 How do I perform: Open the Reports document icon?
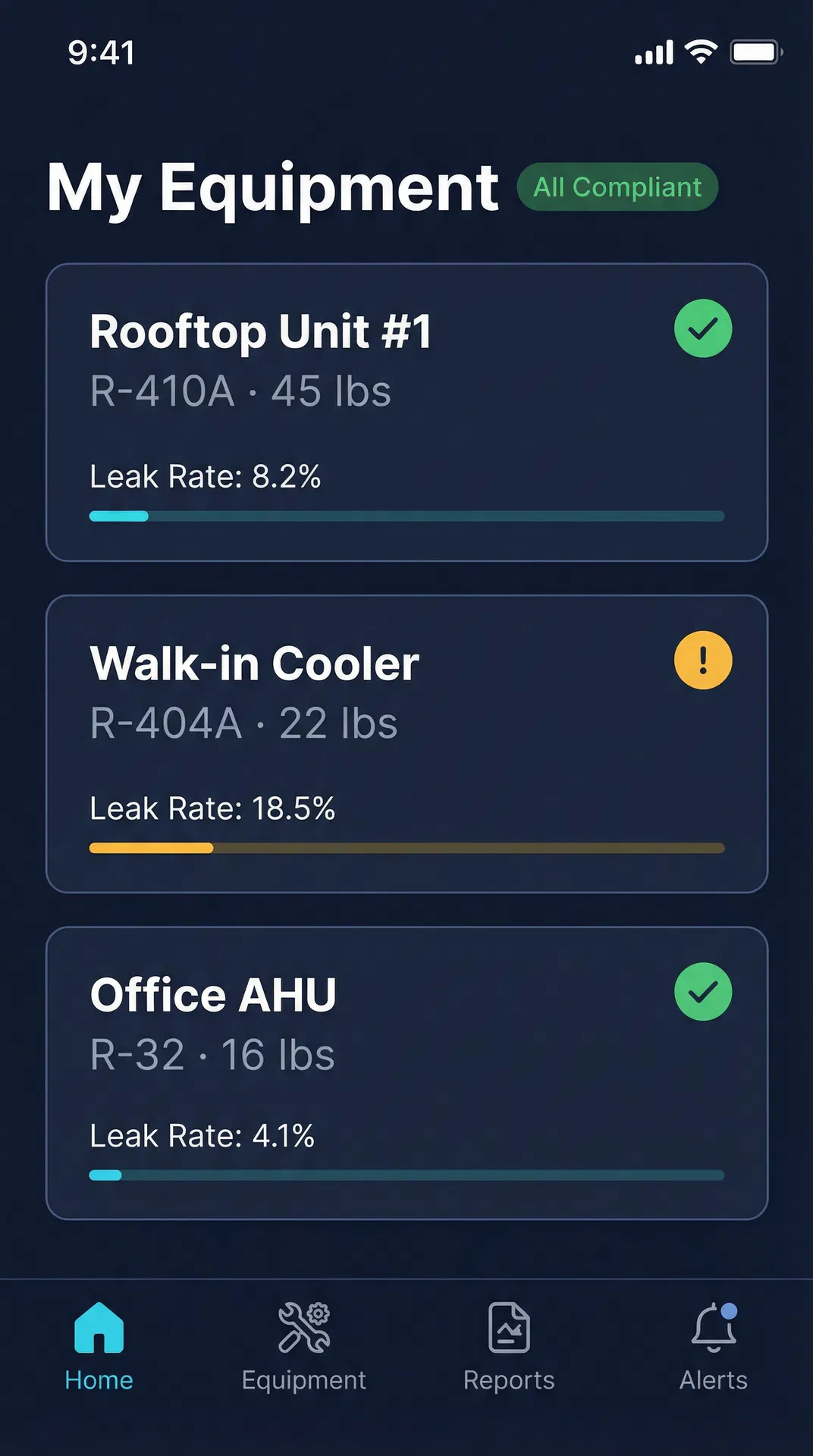508,1327
